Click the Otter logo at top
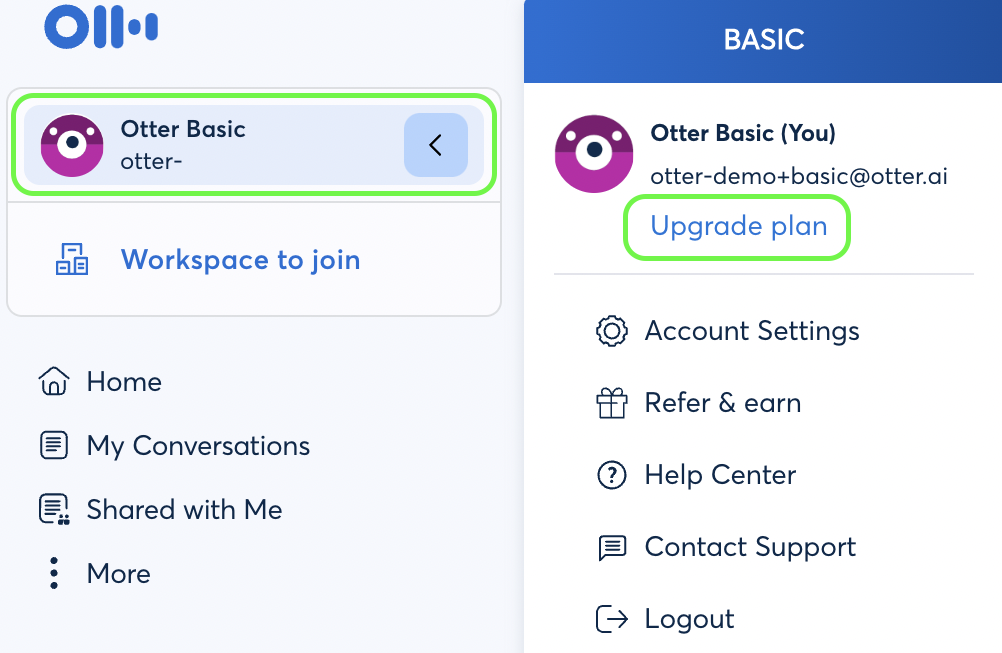Viewport: 1002px width, 653px height. (x=101, y=27)
